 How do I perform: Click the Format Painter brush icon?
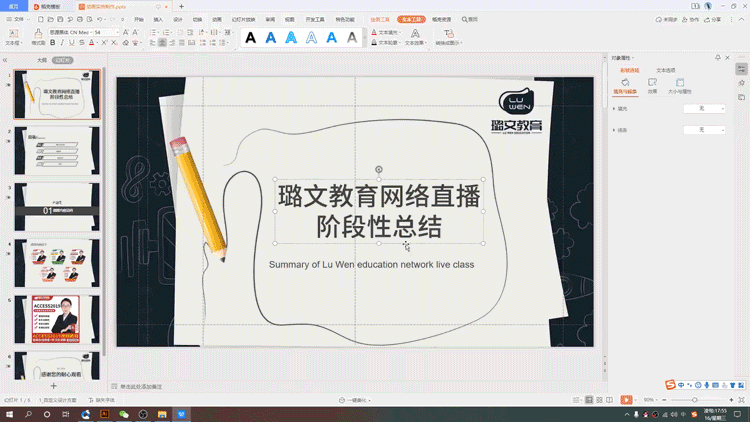pos(38,33)
